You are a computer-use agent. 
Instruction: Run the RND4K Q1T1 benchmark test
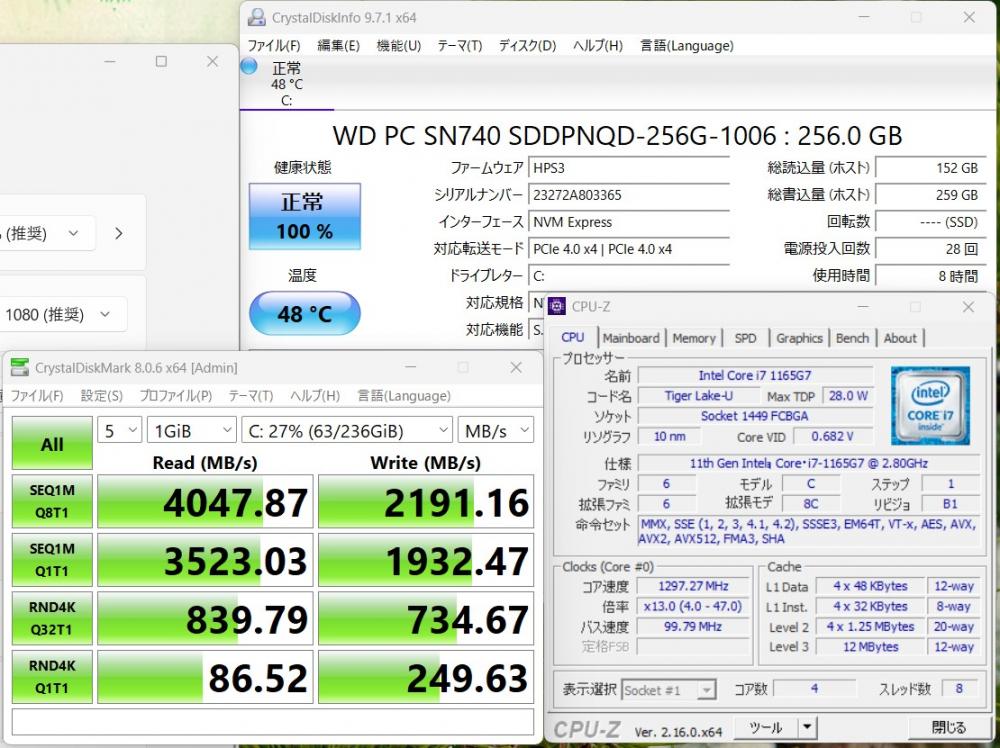[52, 677]
